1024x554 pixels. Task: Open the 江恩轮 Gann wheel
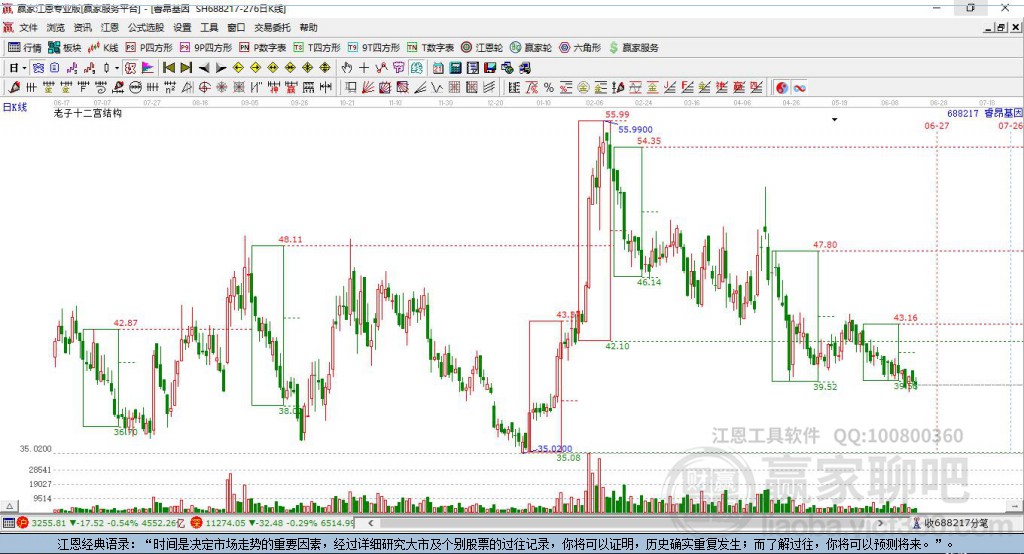click(x=481, y=48)
